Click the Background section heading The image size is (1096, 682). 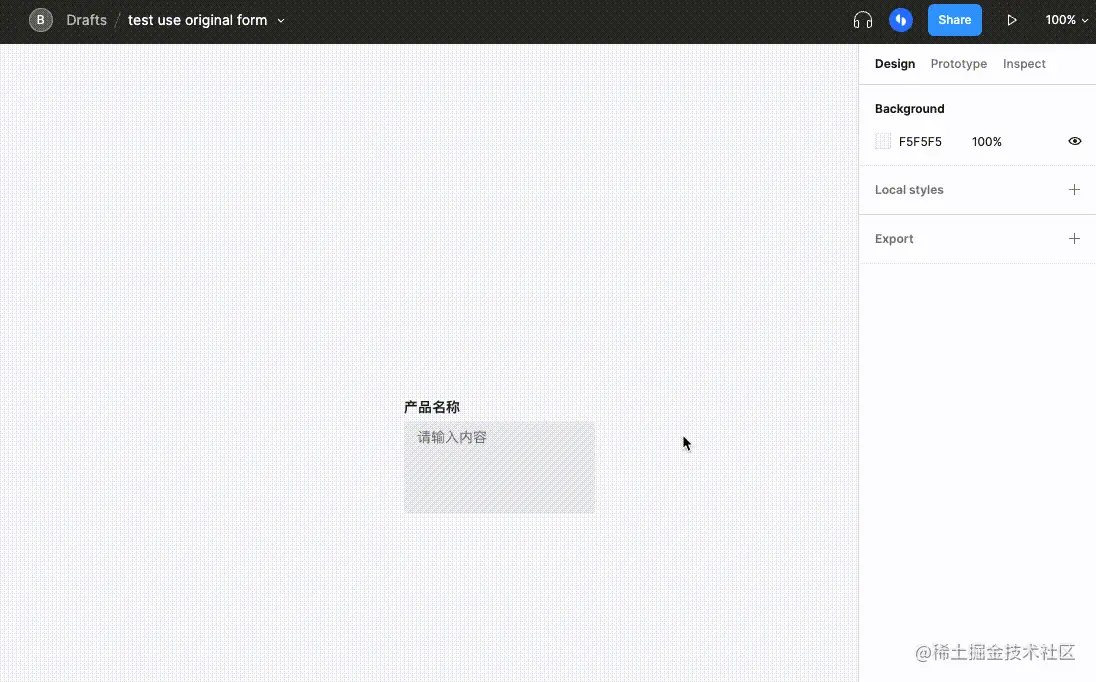pyautogui.click(x=909, y=109)
